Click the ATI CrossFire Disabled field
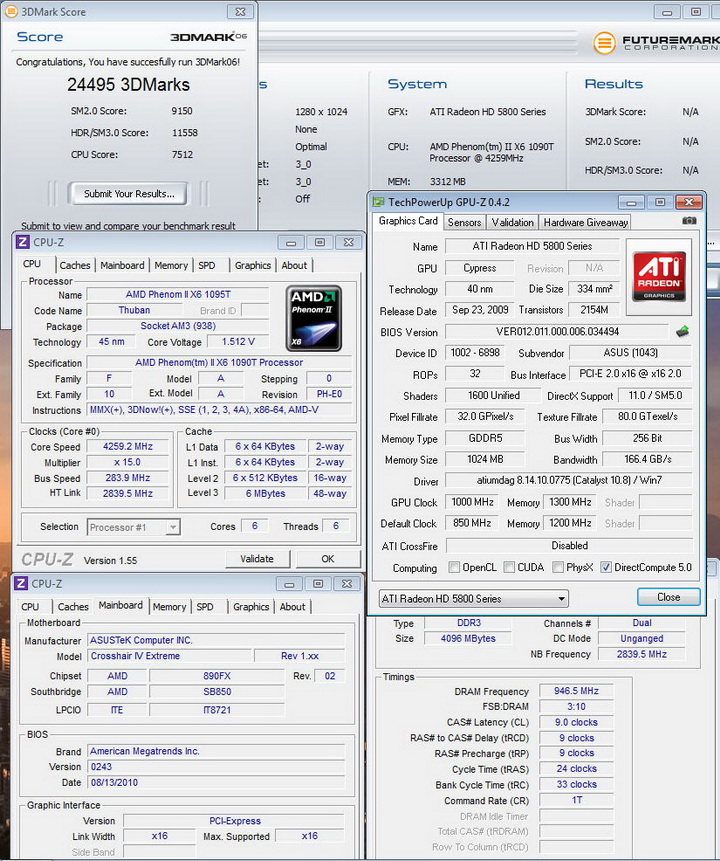Image resolution: width=720 pixels, height=861 pixels. (569, 545)
